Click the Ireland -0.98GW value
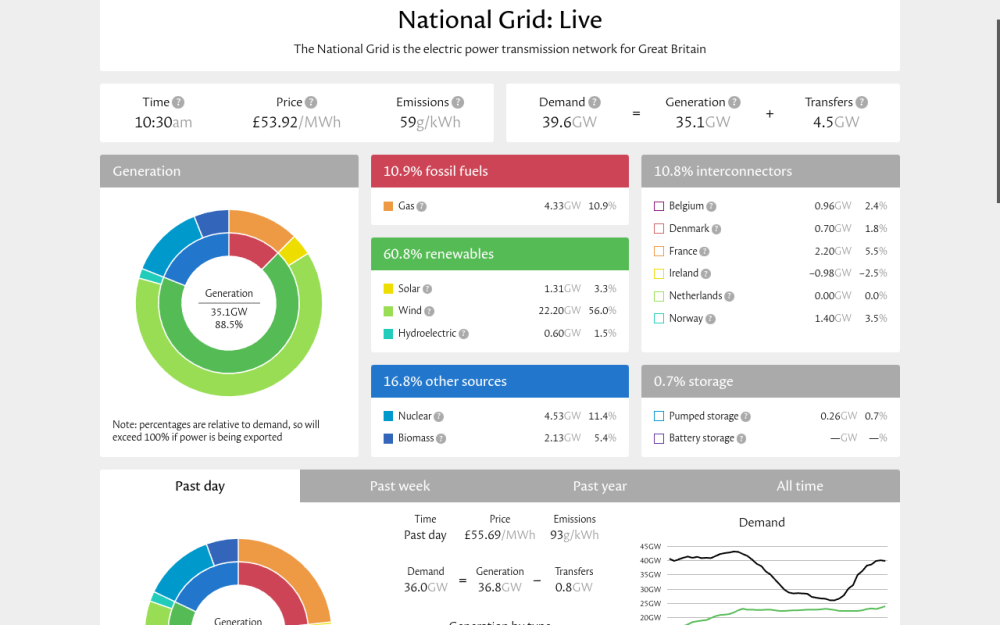The width and height of the screenshot is (1000, 625). click(x=830, y=273)
